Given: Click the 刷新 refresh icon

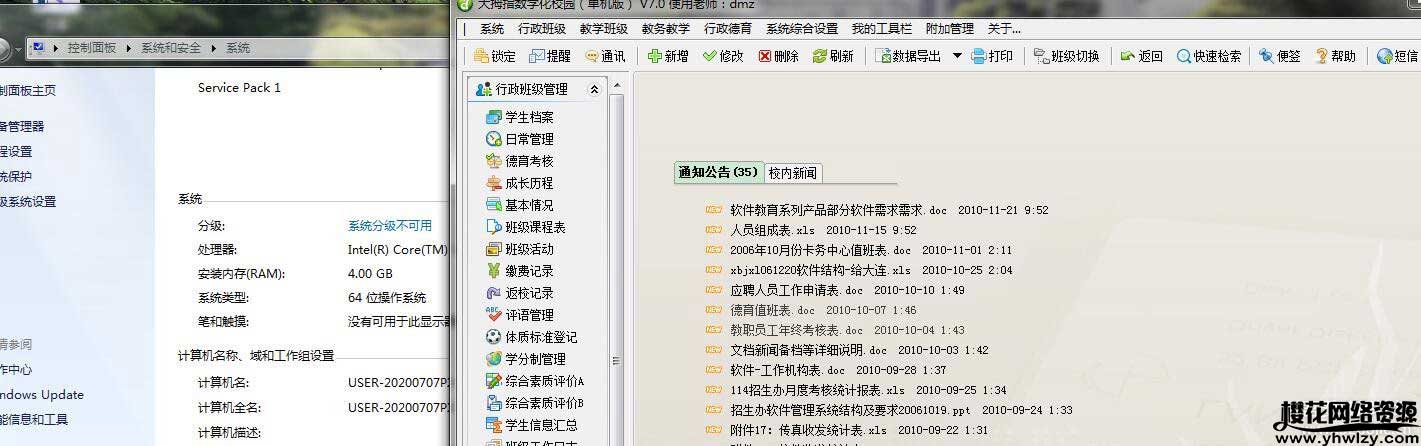Looking at the screenshot, I should [x=833, y=56].
